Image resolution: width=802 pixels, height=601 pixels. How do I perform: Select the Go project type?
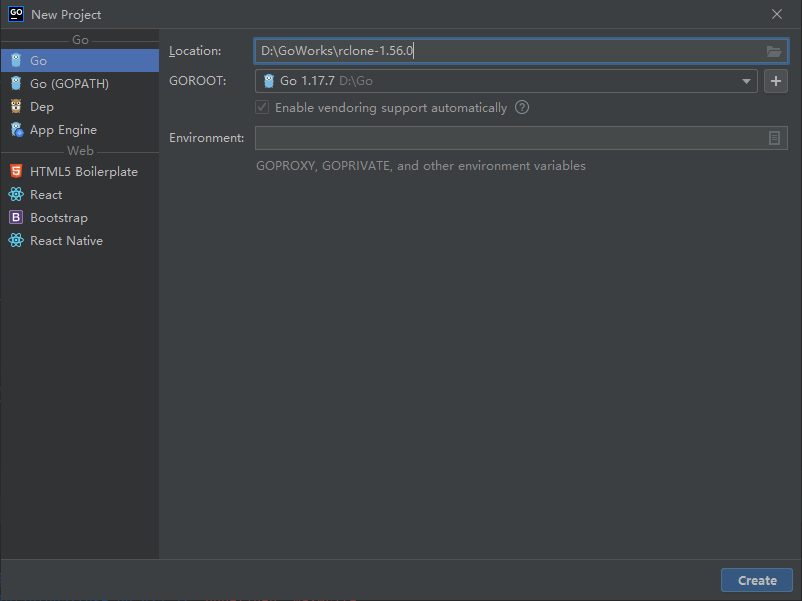[80, 60]
